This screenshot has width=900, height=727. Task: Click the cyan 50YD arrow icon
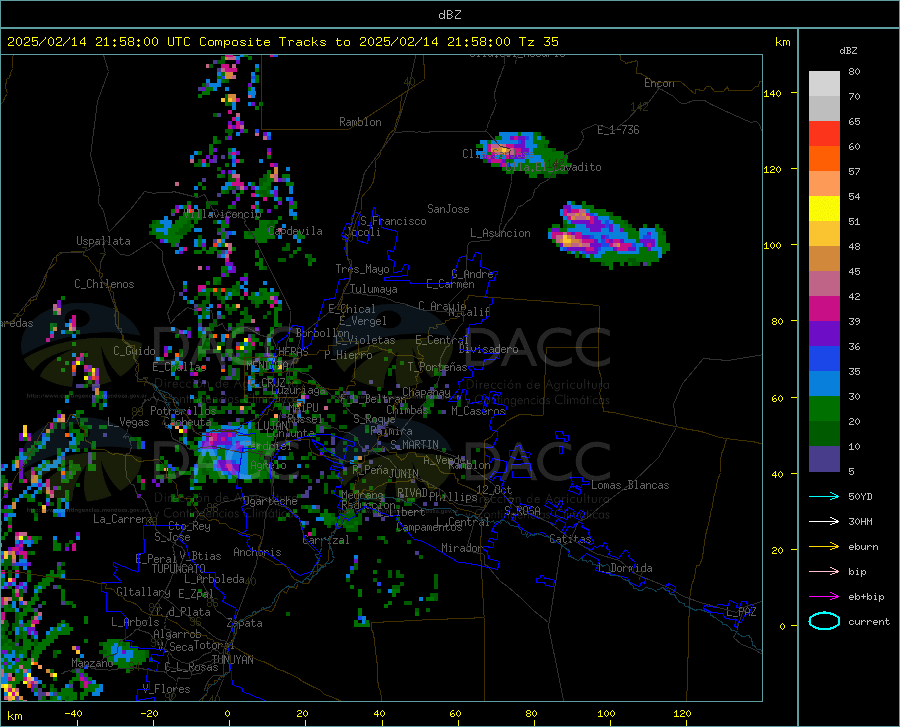pos(824,496)
